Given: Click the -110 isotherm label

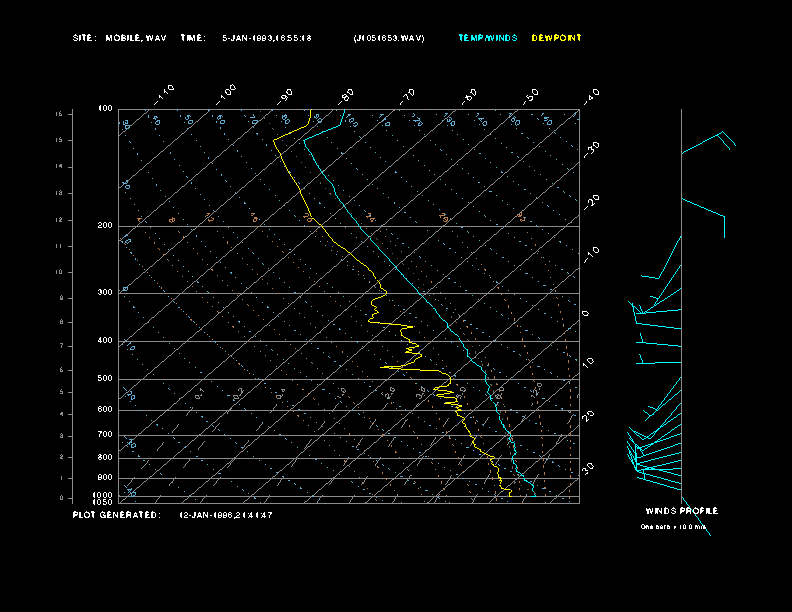Looking at the screenshot, I should 164,95.
